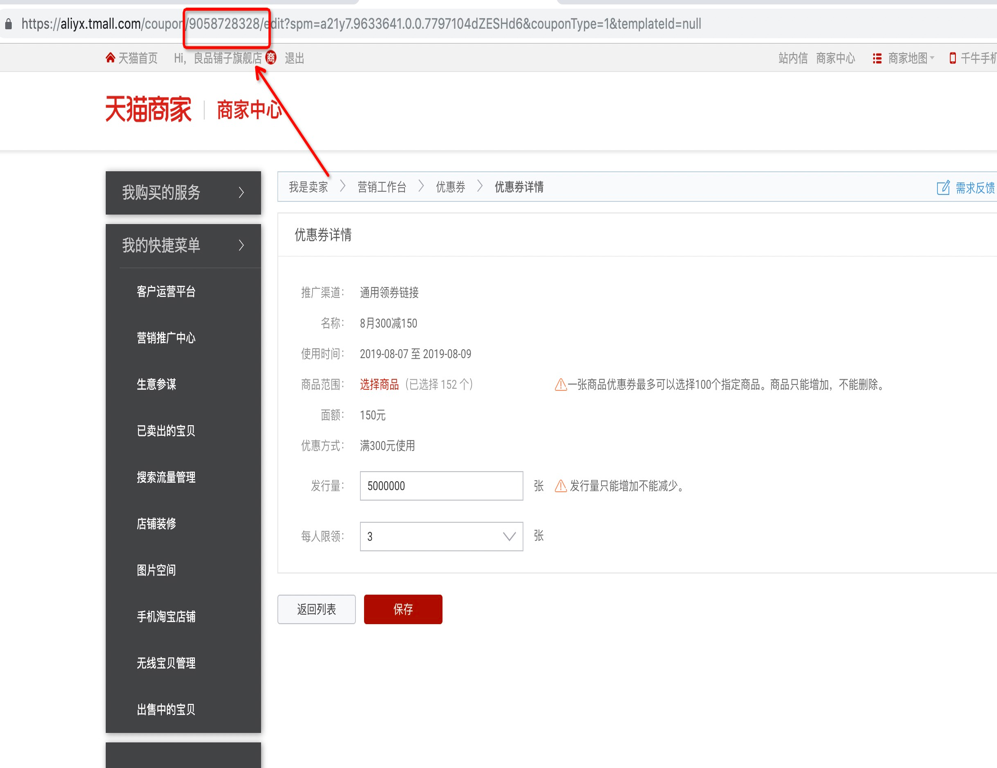997x768 pixels.
Task: Click the red badge beside 良品铺子旗舰店
Action: pyautogui.click(x=271, y=57)
